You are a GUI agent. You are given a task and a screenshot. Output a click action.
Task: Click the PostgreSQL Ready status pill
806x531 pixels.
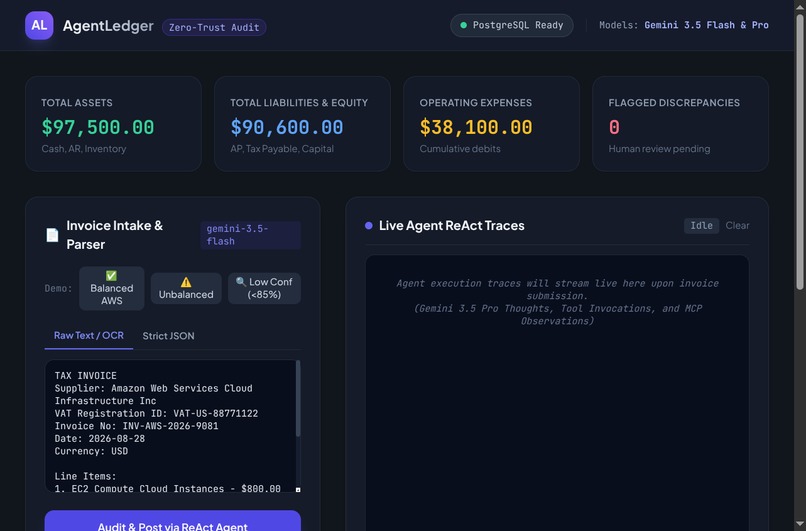pos(512,25)
